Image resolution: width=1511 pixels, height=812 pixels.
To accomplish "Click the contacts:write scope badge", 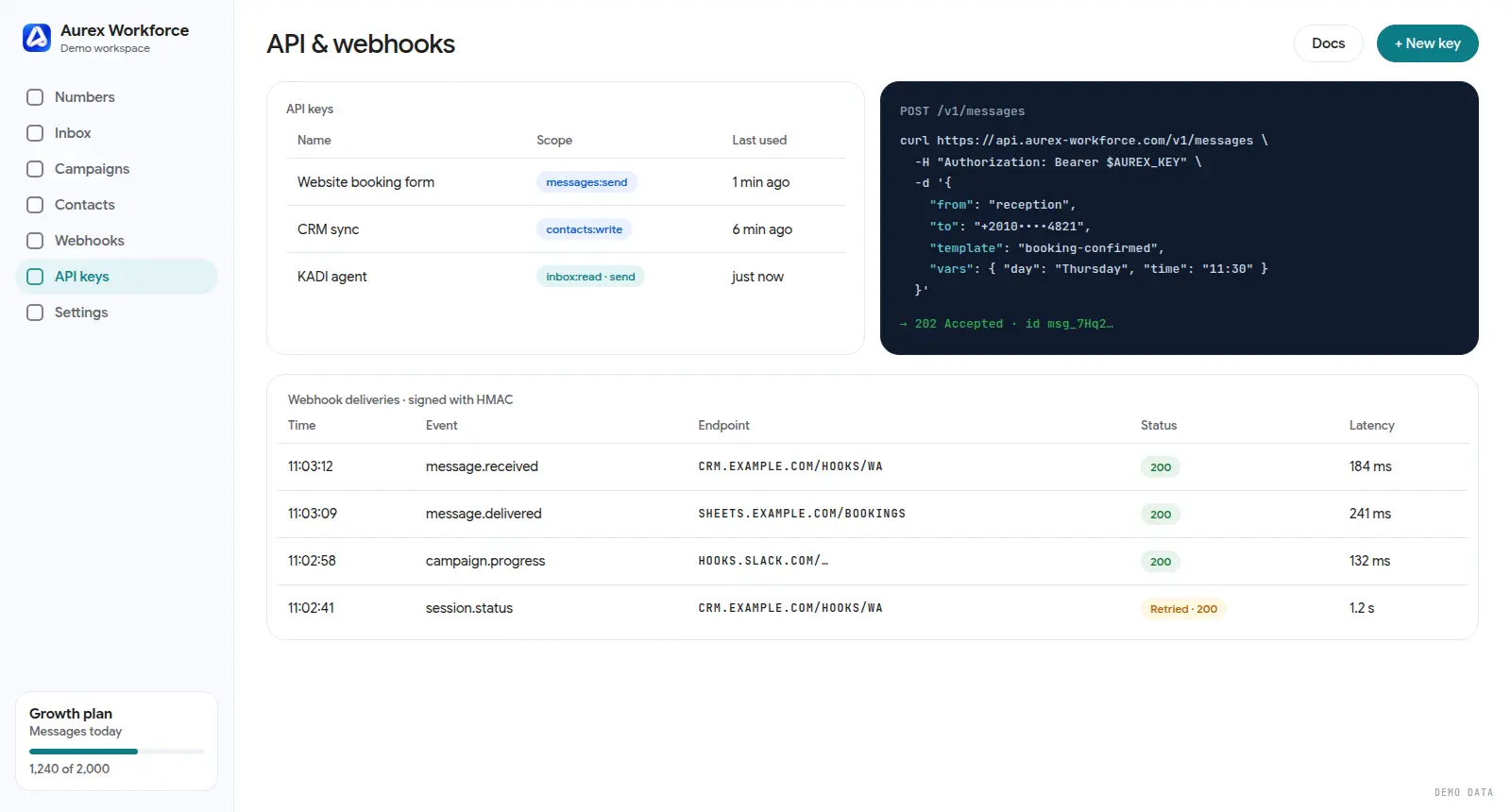I will (x=584, y=229).
